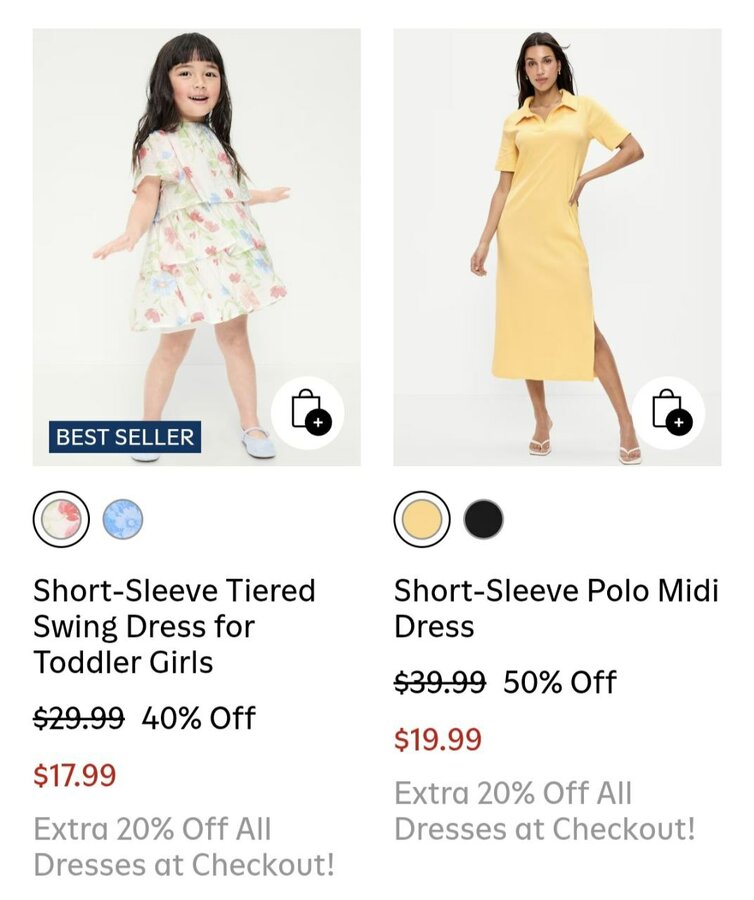Open the toddler girl floral dress photo
The image size is (754, 900).
[196, 230]
